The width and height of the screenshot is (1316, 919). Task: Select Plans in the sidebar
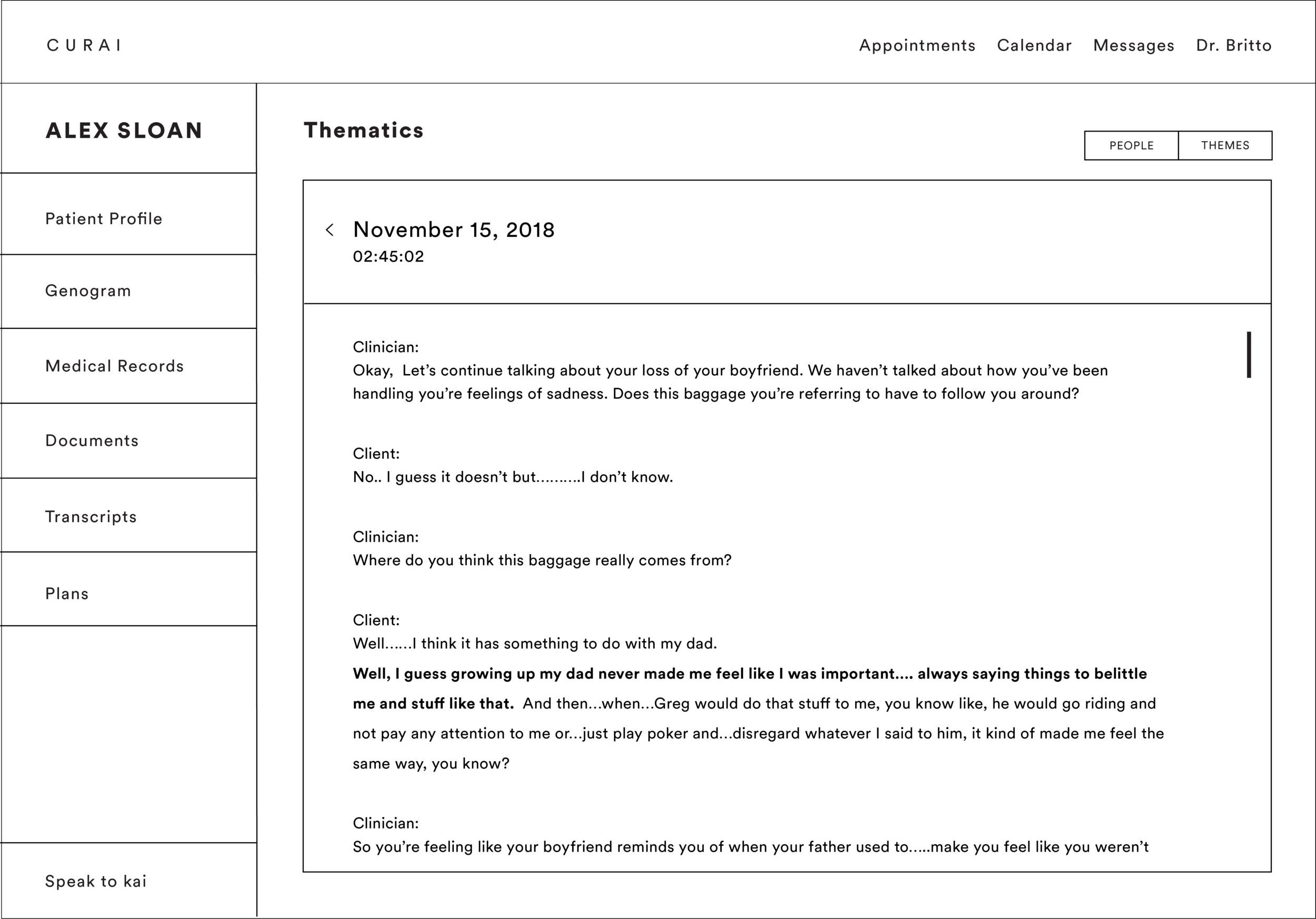coord(67,594)
